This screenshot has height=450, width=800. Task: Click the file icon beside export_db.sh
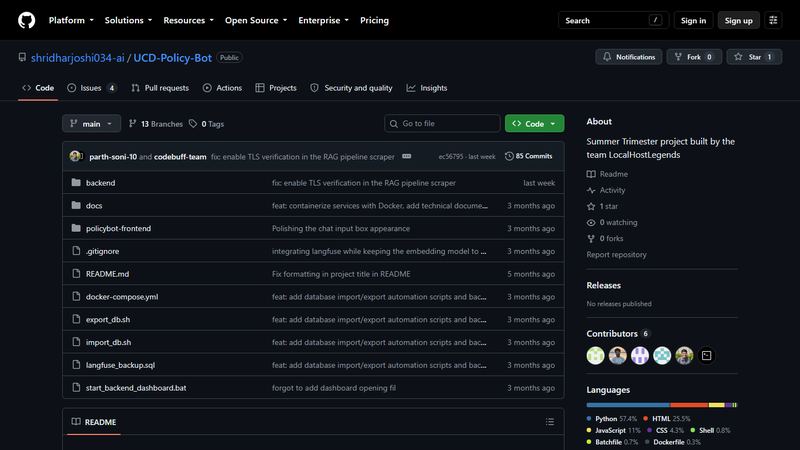tap(76, 319)
